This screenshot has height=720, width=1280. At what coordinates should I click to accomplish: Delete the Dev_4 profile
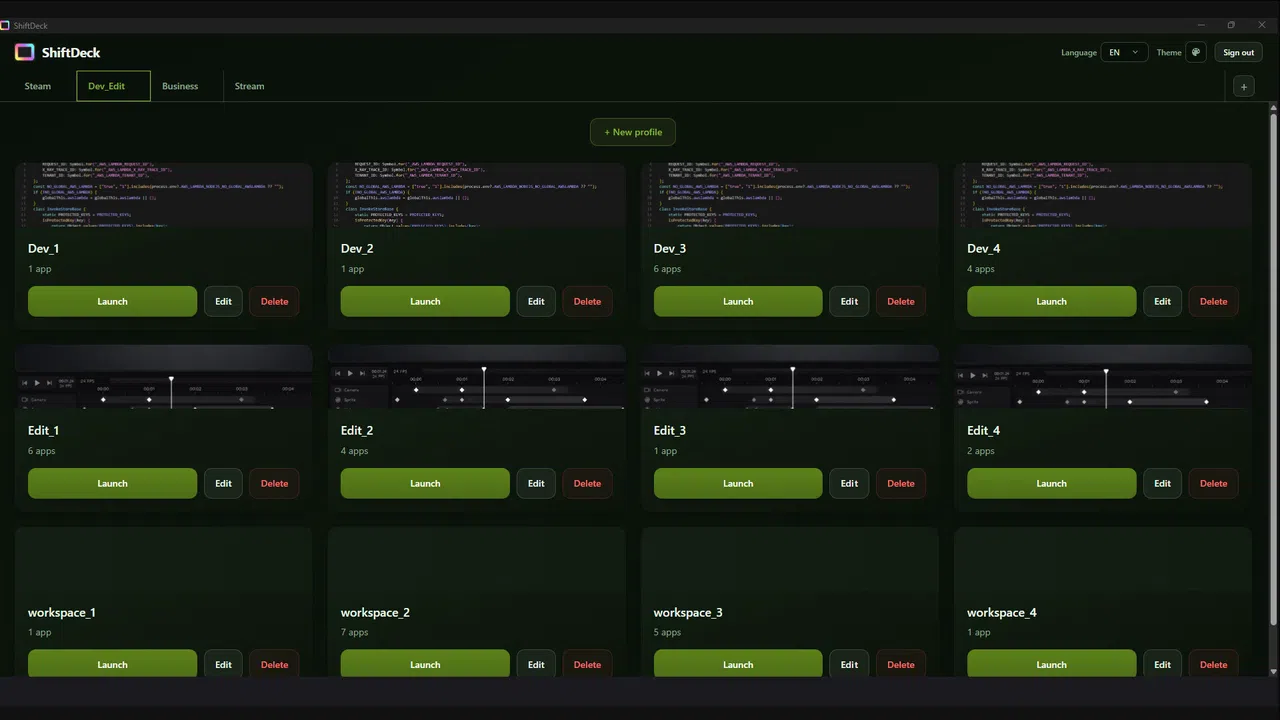[x=1213, y=301]
